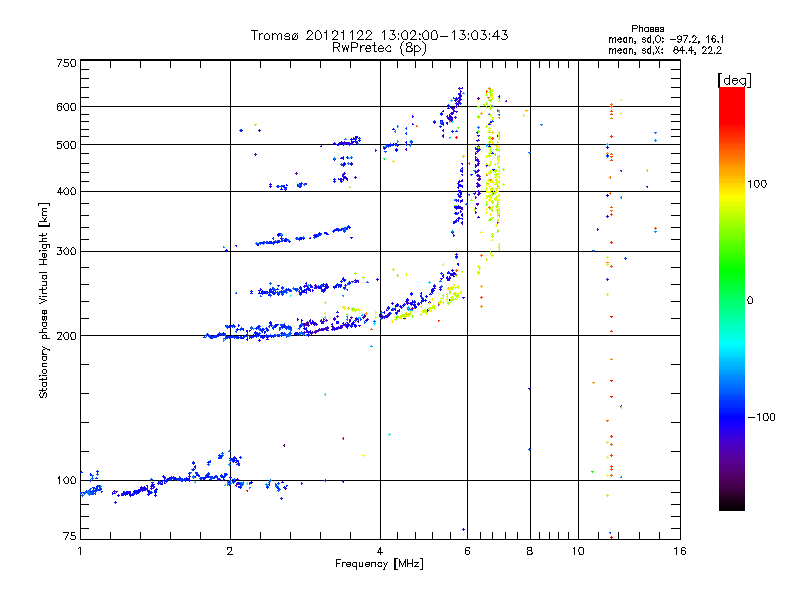Click the "mean, sd,O: -97.2, 16.1" line
Image resolution: width=800 pixels, height=600 pixels.
[x=666, y=39]
